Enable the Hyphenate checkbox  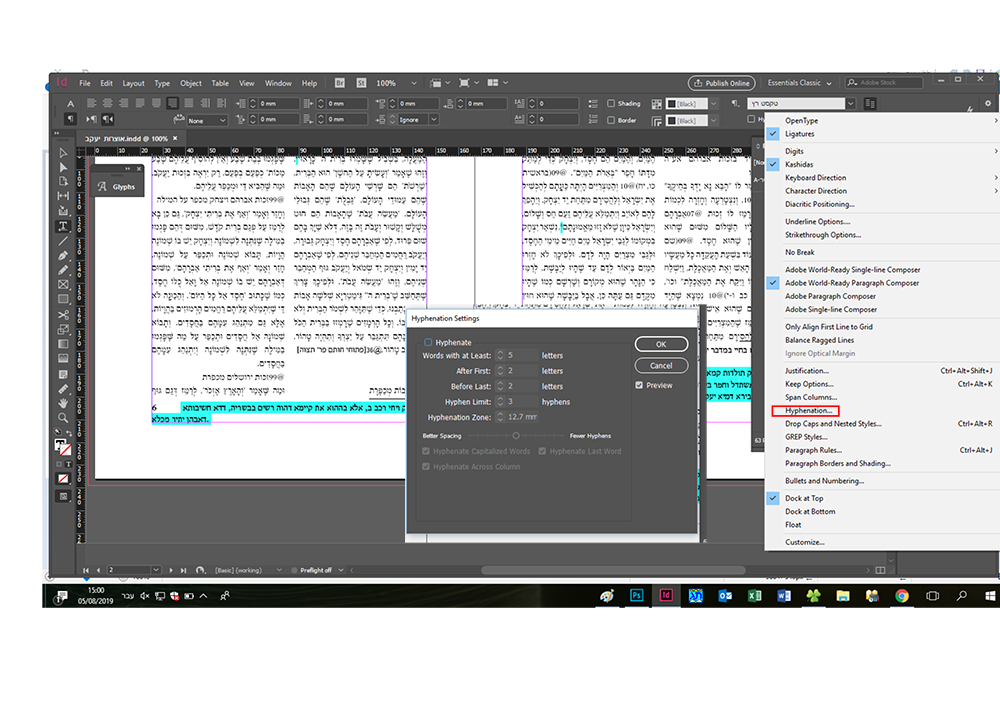click(428, 342)
